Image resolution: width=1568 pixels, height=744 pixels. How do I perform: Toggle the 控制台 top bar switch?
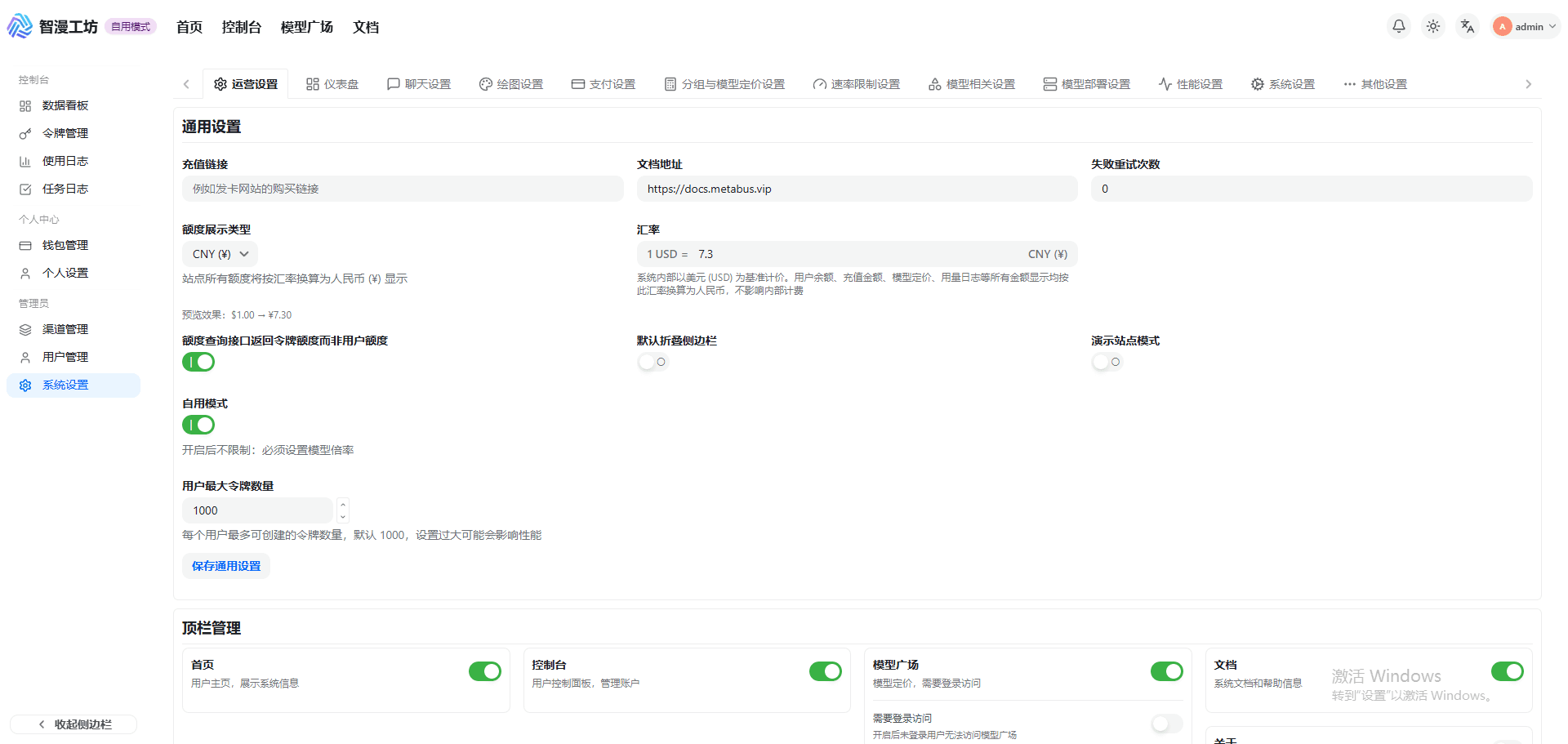point(826,671)
